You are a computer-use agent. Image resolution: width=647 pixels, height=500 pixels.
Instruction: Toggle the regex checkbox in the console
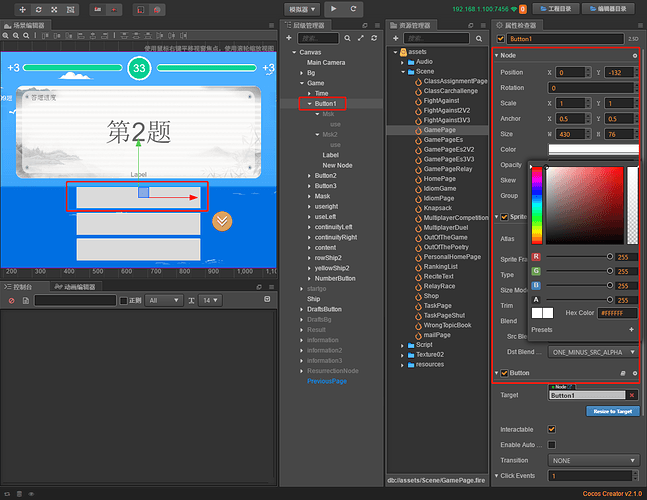pyautogui.click(x=123, y=301)
